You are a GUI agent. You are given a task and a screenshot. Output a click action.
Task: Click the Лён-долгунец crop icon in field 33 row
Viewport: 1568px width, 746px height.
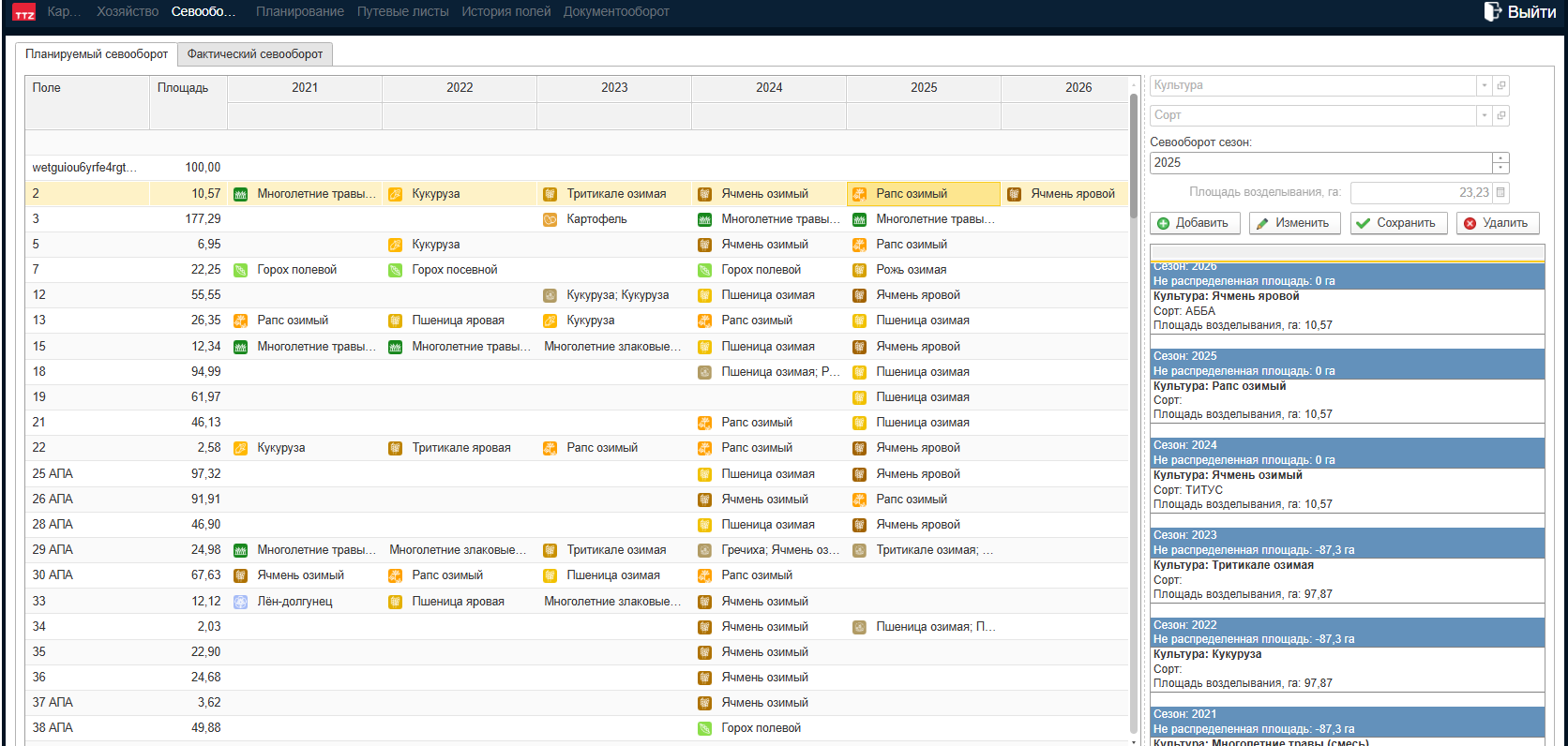click(240, 602)
